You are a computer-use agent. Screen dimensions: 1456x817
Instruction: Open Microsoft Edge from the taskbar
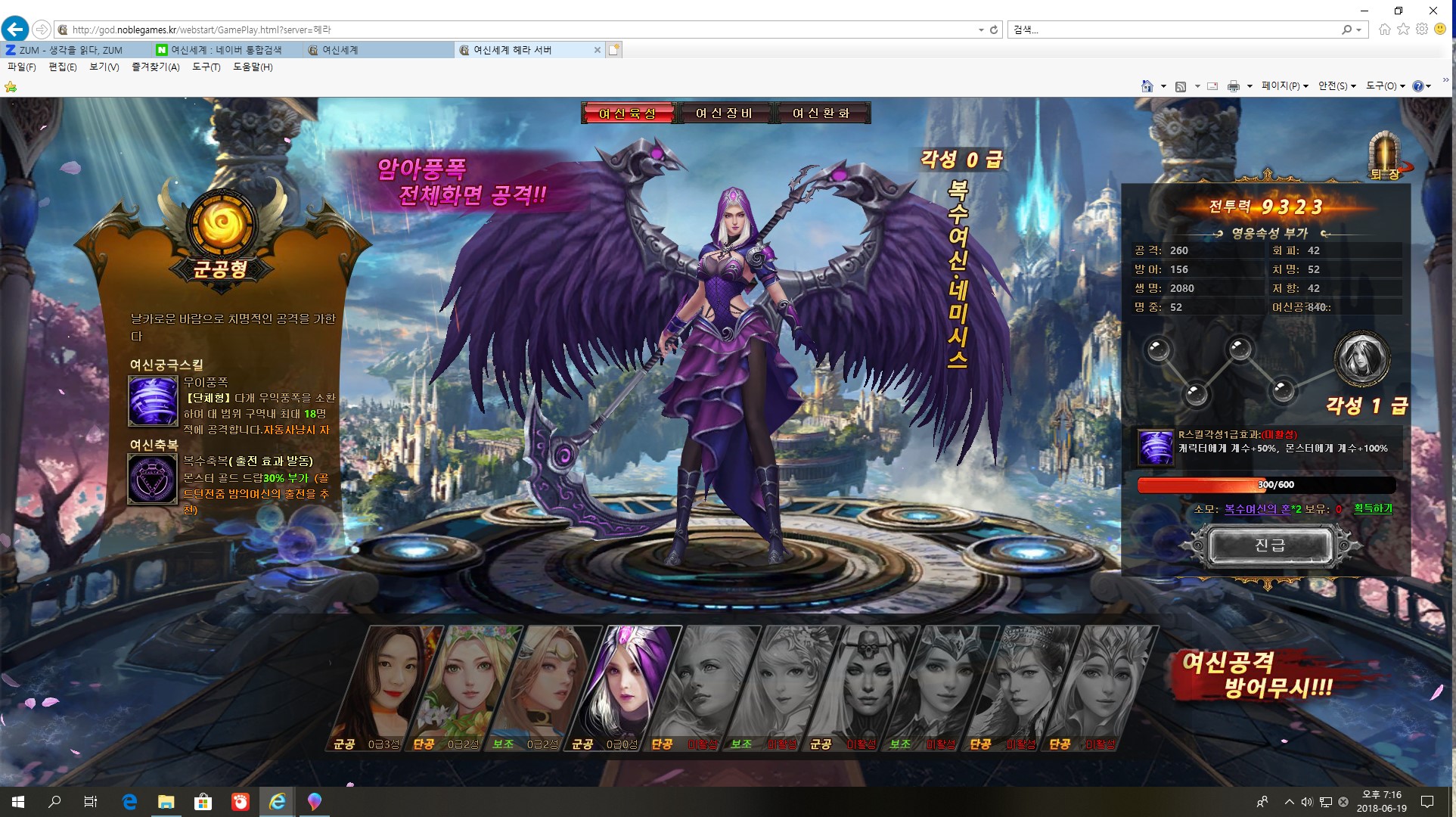coord(129,802)
